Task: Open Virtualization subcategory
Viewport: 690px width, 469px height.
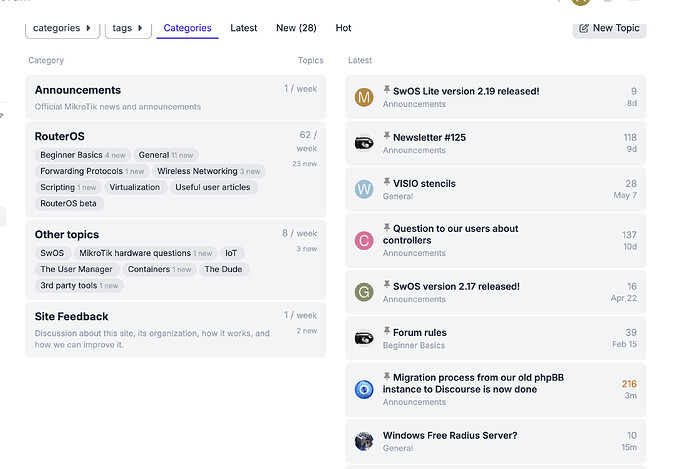Action: [135, 187]
